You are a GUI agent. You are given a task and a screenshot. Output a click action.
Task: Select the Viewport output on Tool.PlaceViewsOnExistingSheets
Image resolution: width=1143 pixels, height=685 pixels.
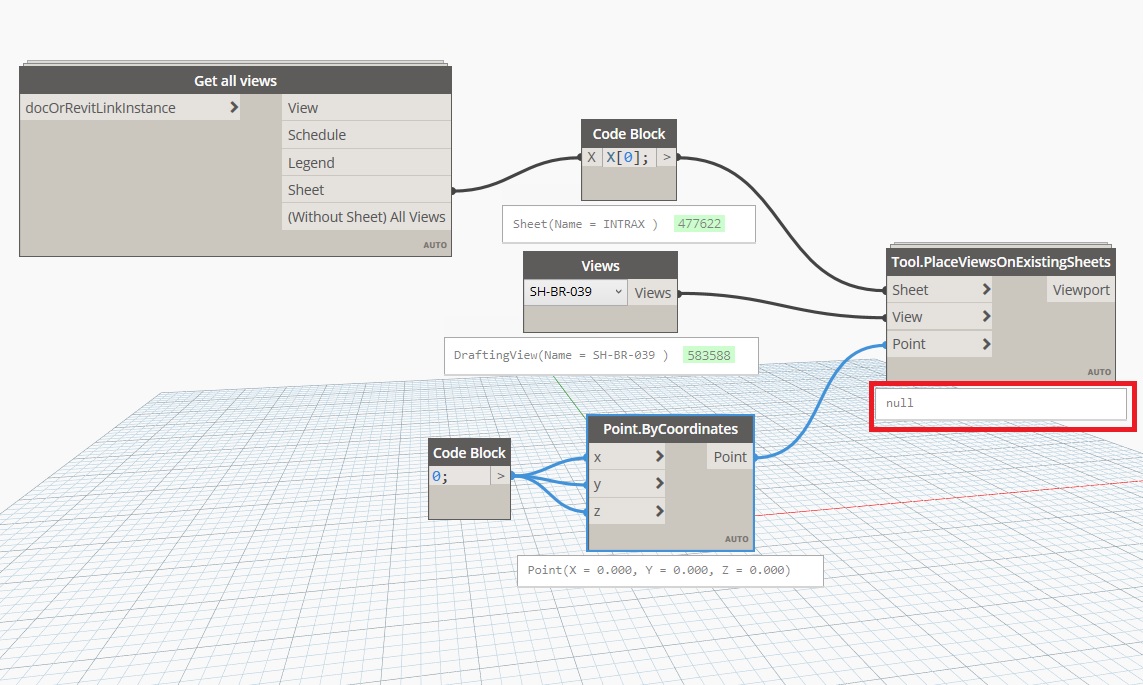tap(1080, 289)
